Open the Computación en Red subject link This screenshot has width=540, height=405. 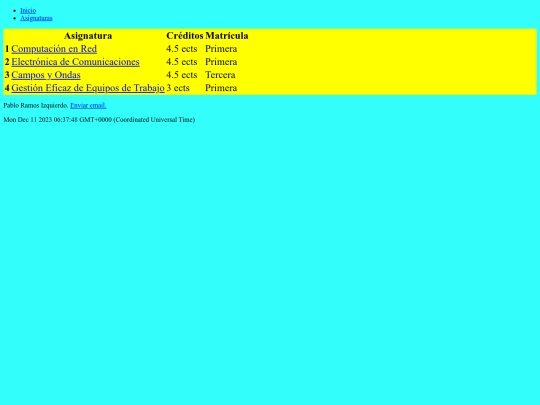pos(54,49)
